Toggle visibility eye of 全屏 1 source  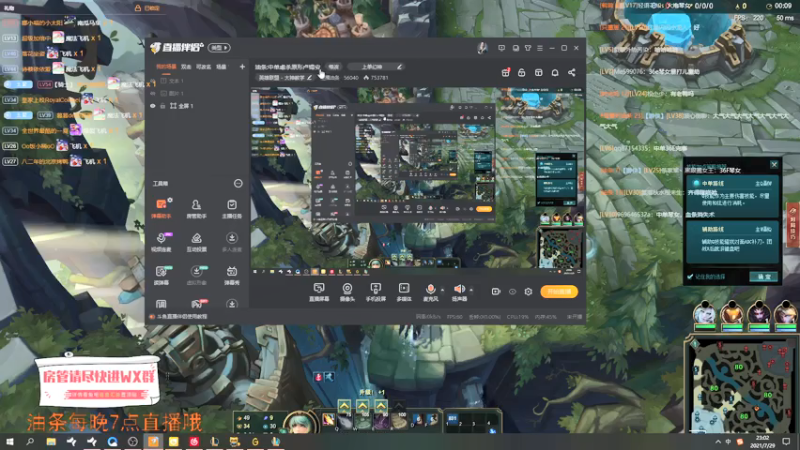(x=153, y=106)
